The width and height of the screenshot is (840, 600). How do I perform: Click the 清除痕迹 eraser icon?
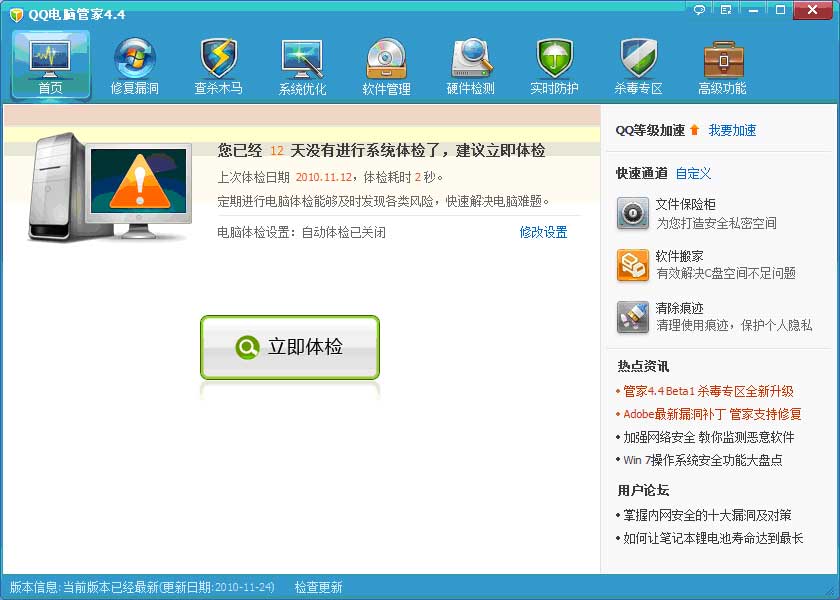click(x=633, y=317)
